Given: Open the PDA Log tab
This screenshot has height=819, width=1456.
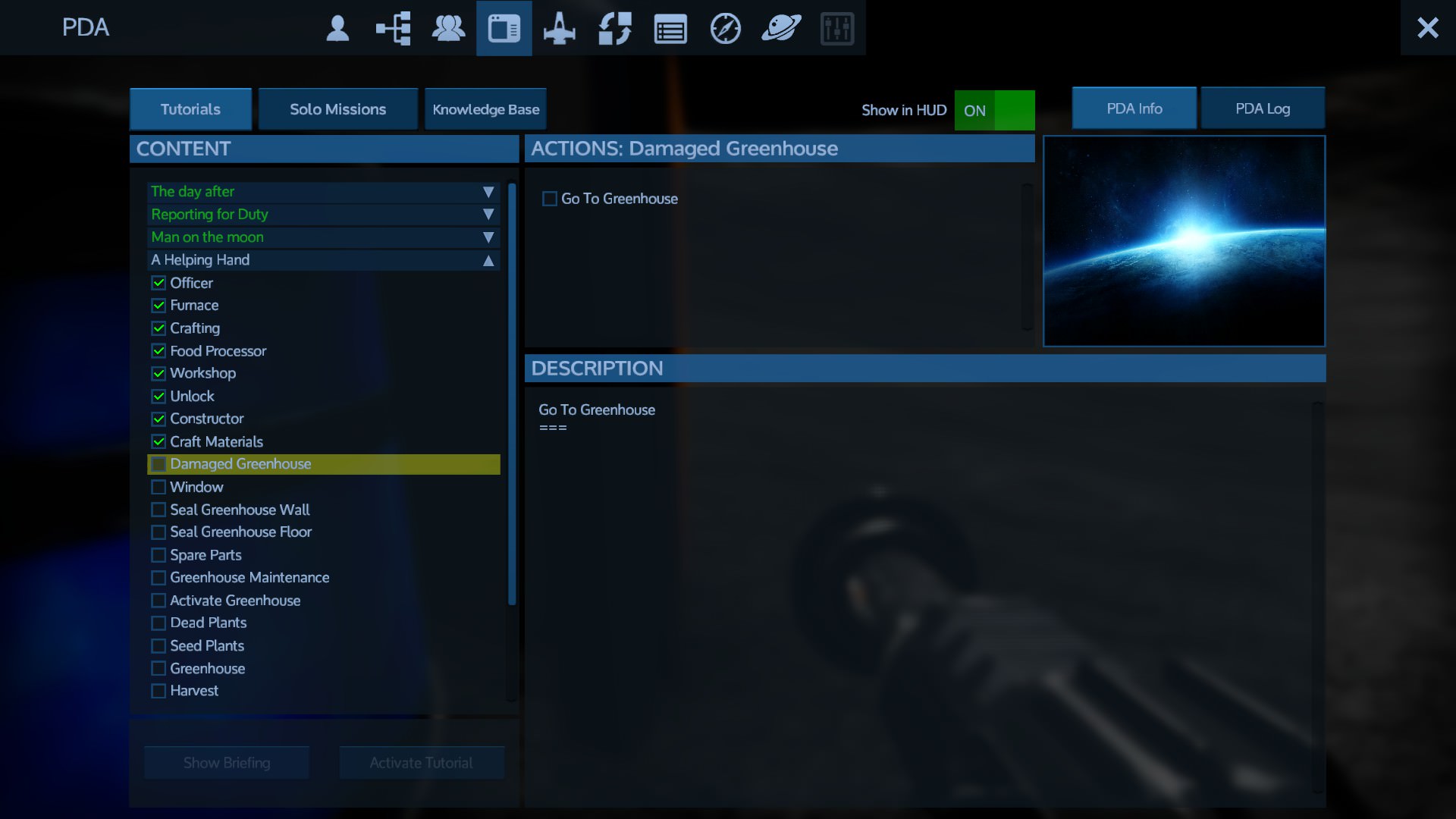Looking at the screenshot, I should pos(1263,108).
